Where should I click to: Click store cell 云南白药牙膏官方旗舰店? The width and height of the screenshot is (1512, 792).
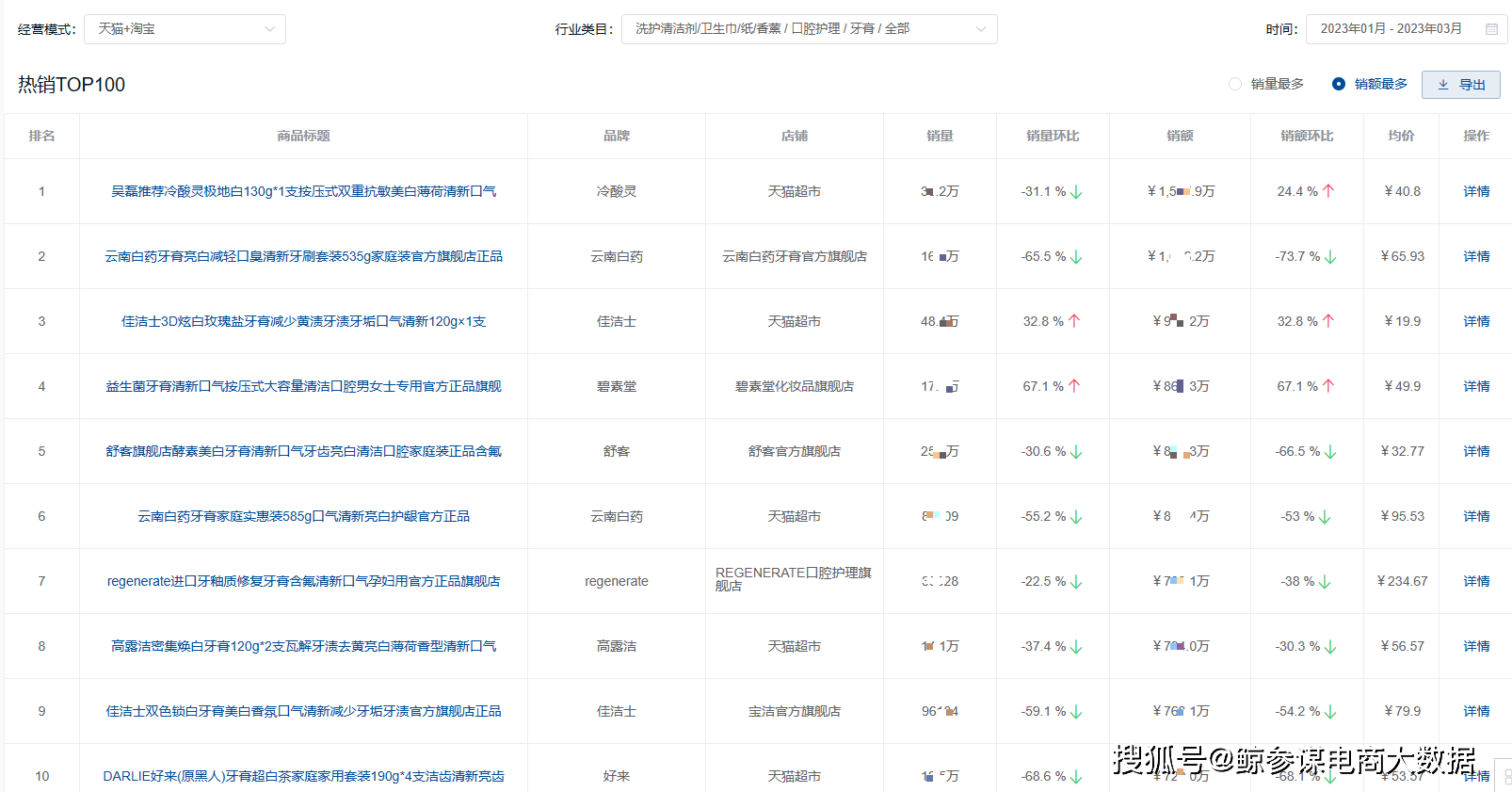tap(795, 256)
